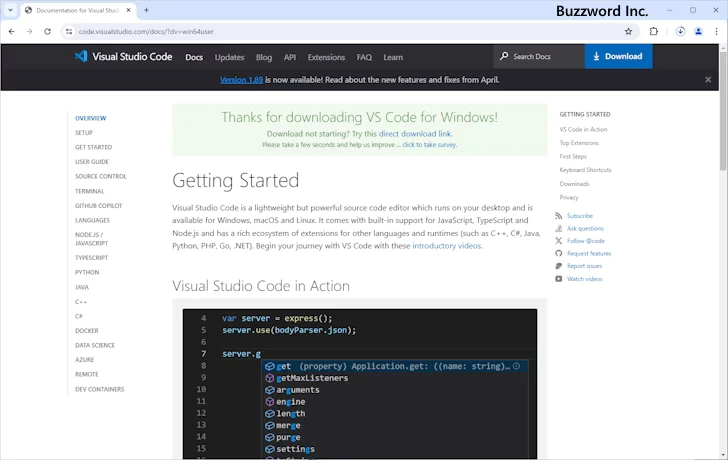Select DEV CONTAINERS in the left sidebar
This screenshot has height=460, width=728.
(x=99, y=389)
